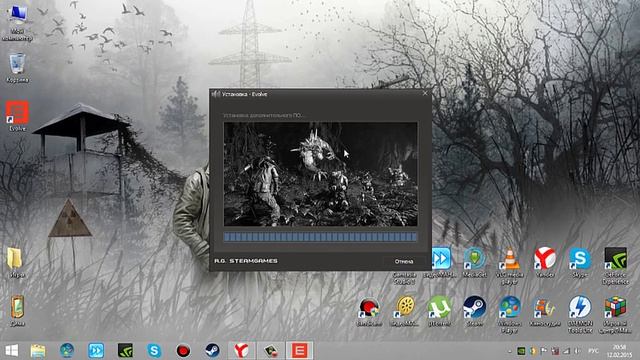Open Steam from the taskbar
The width and height of the screenshot is (640, 360).
(212, 350)
